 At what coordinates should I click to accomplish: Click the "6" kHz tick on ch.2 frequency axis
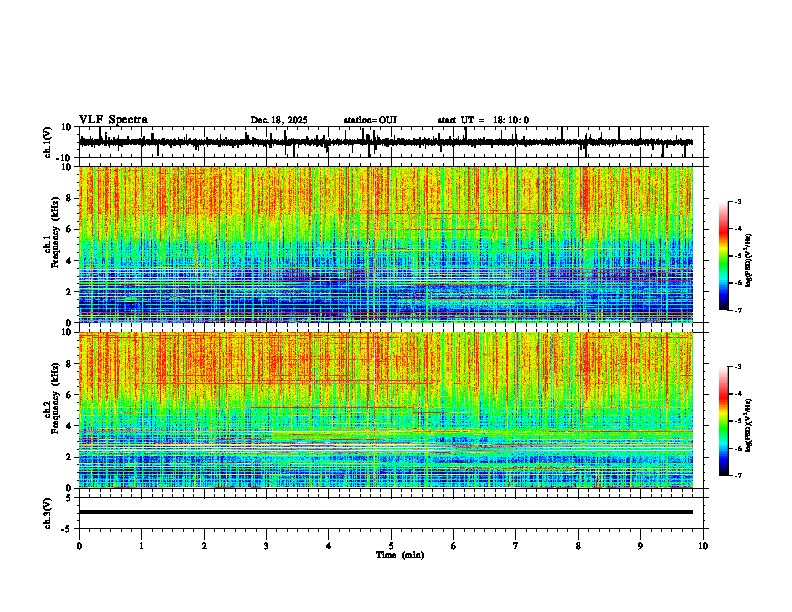tap(69, 395)
